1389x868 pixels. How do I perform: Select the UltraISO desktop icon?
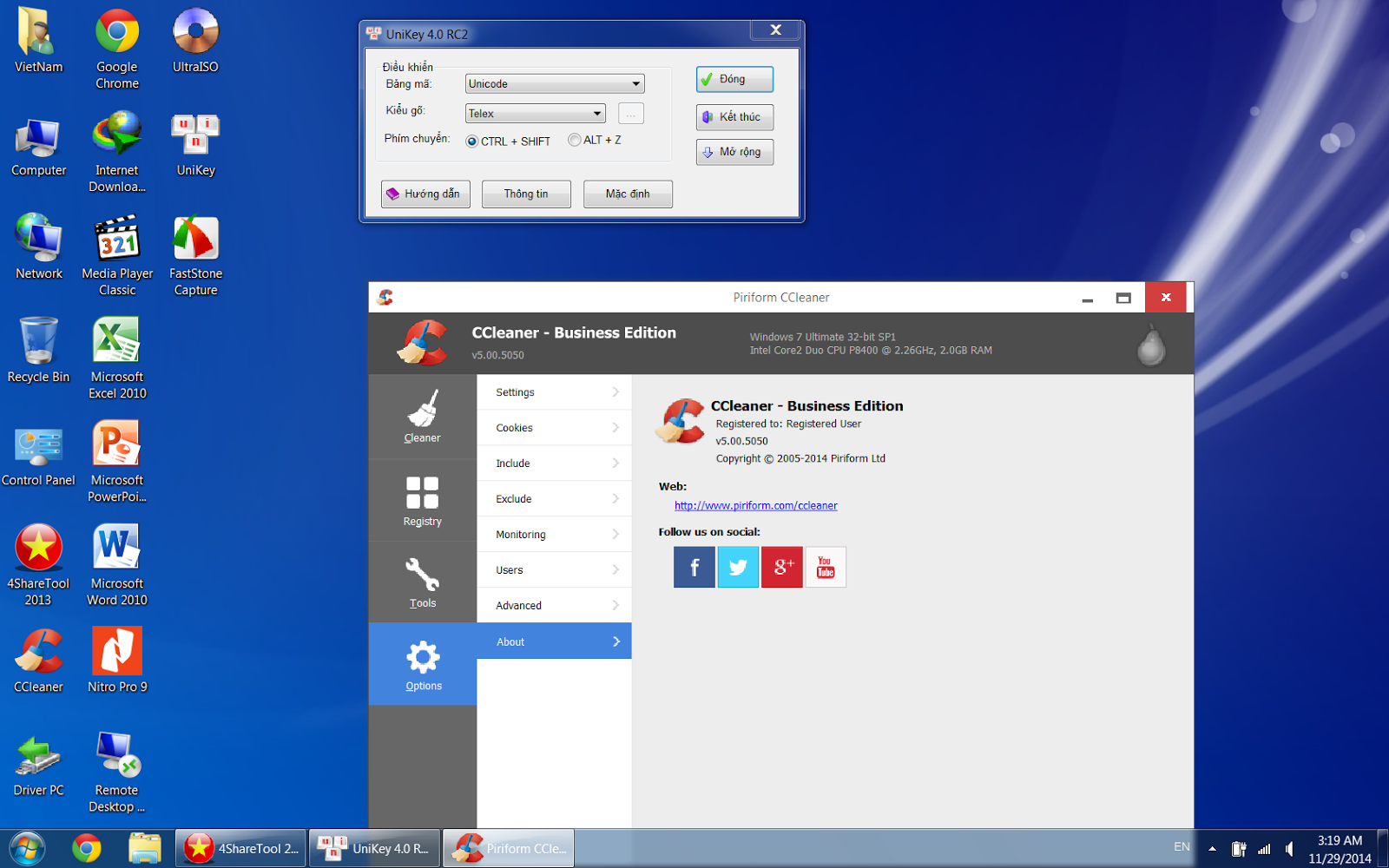(195, 41)
